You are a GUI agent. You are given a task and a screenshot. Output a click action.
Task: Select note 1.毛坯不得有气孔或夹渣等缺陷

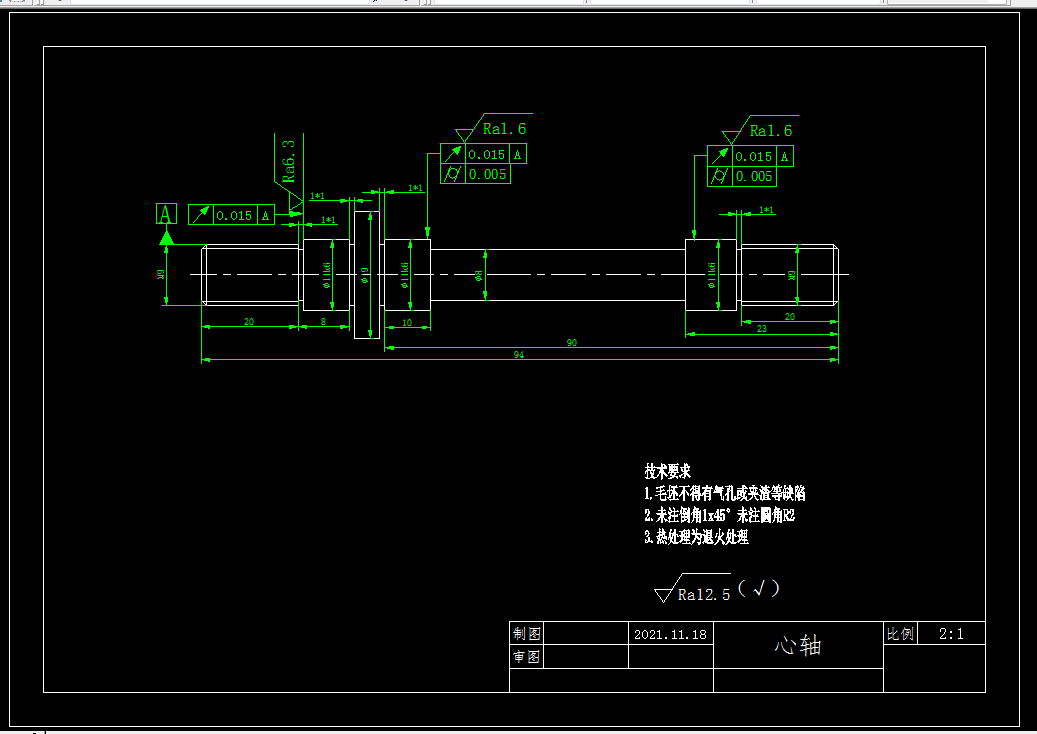pos(725,493)
